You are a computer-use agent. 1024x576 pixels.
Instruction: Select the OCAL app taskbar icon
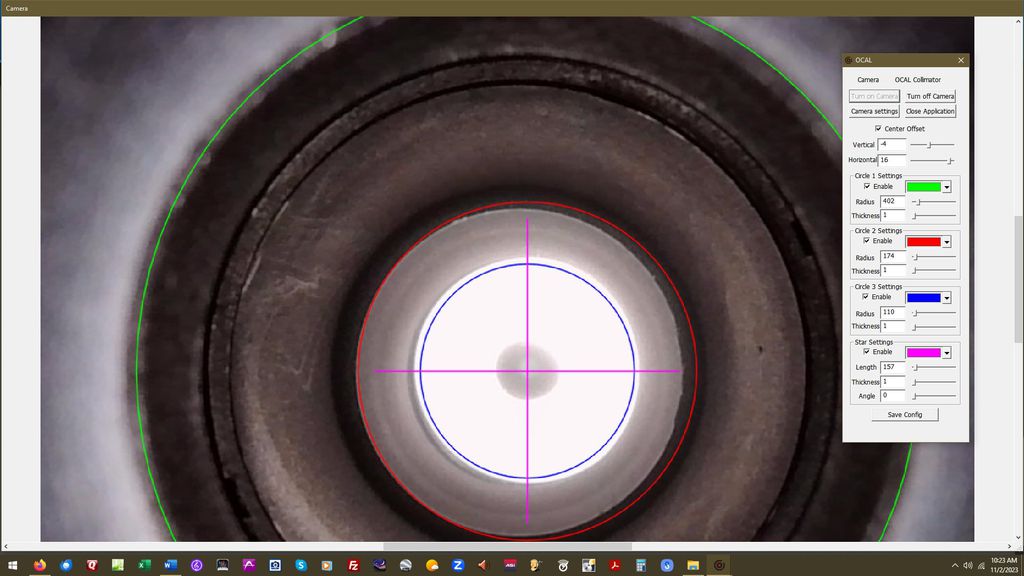tap(719, 565)
